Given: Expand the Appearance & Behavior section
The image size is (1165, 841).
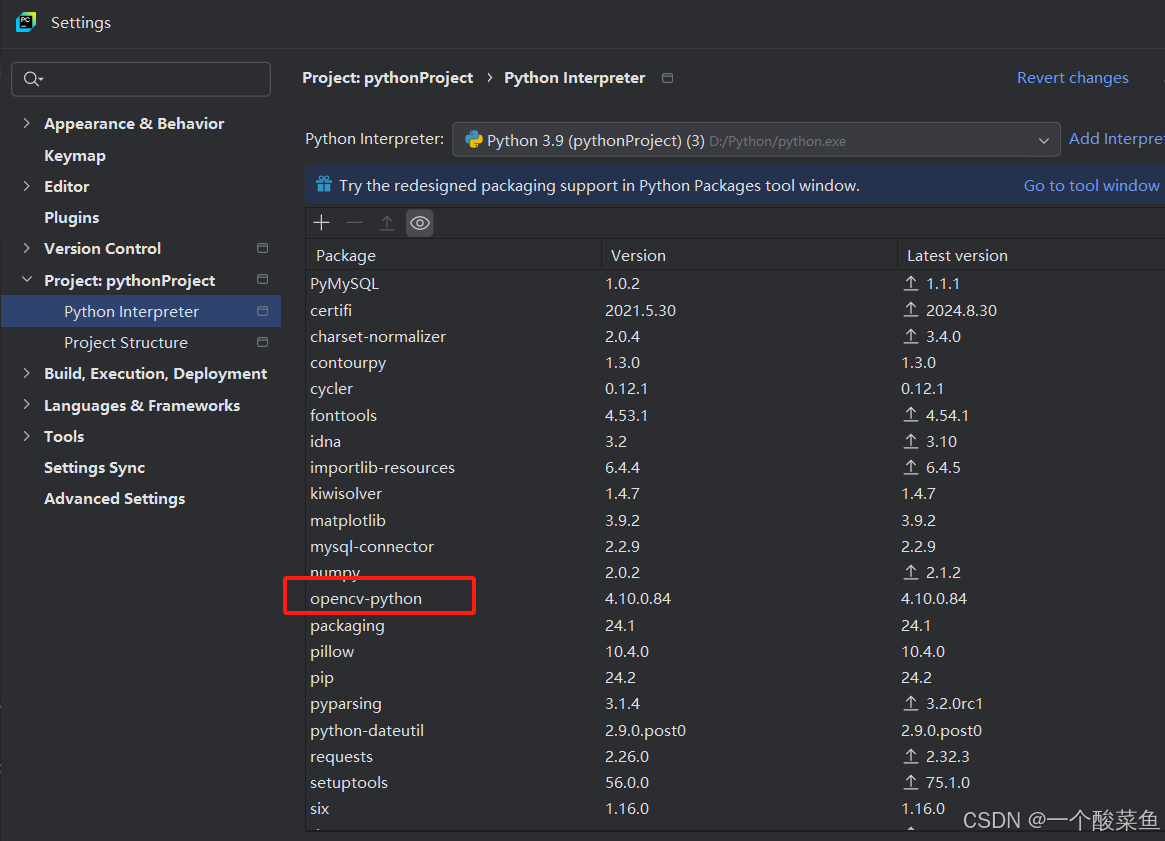Looking at the screenshot, I should click(x=27, y=123).
